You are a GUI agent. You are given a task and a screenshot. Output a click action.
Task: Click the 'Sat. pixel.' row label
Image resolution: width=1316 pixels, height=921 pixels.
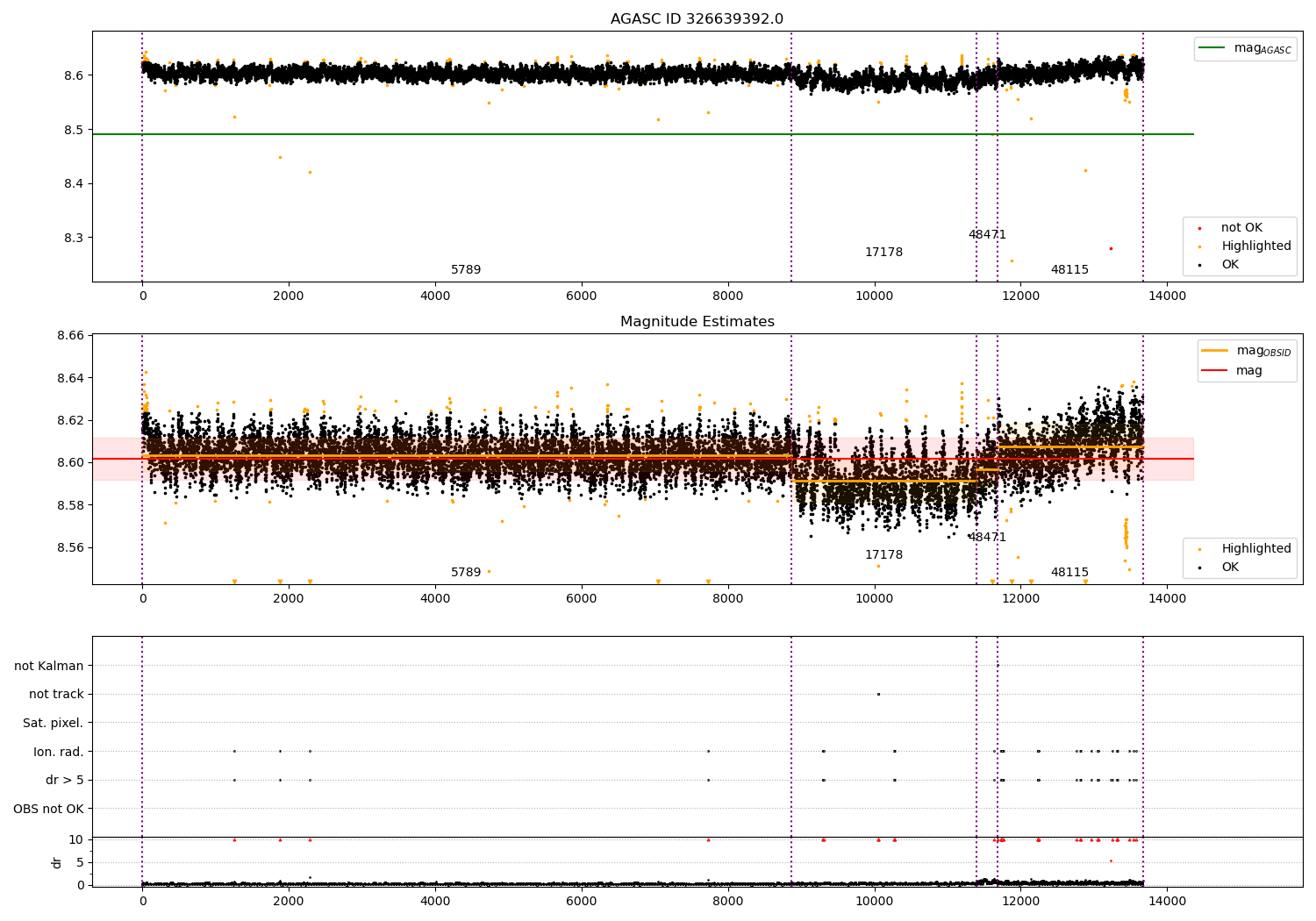tap(54, 723)
